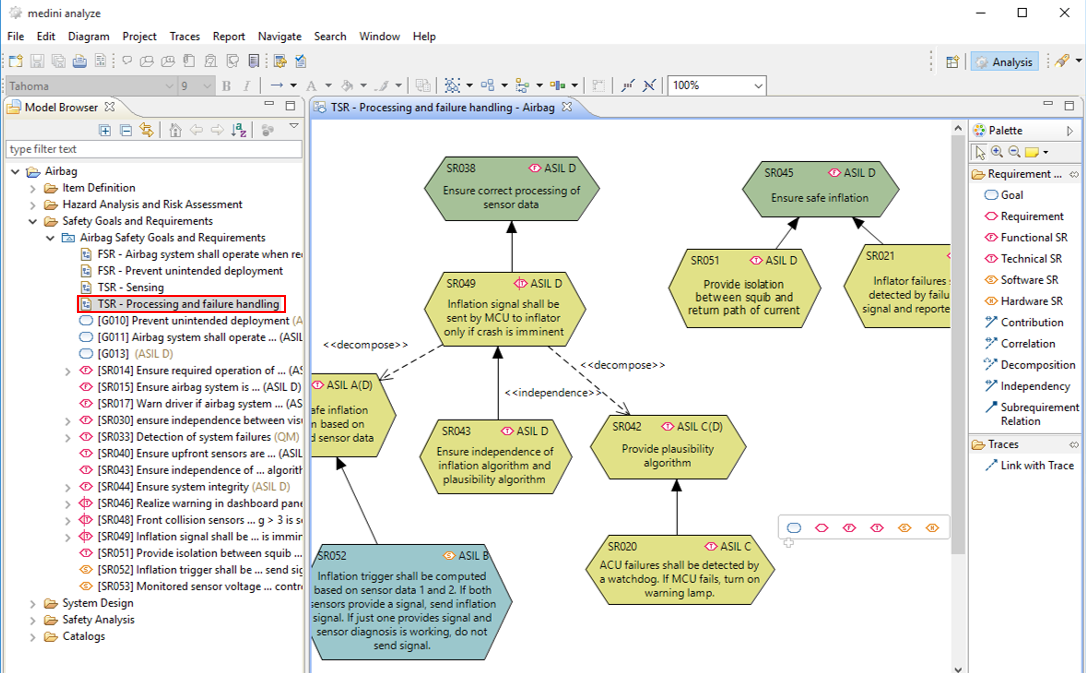The height and width of the screenshot is (673, 1086).
Task: Click the palette zoom in tool
Action: [997, 152]
